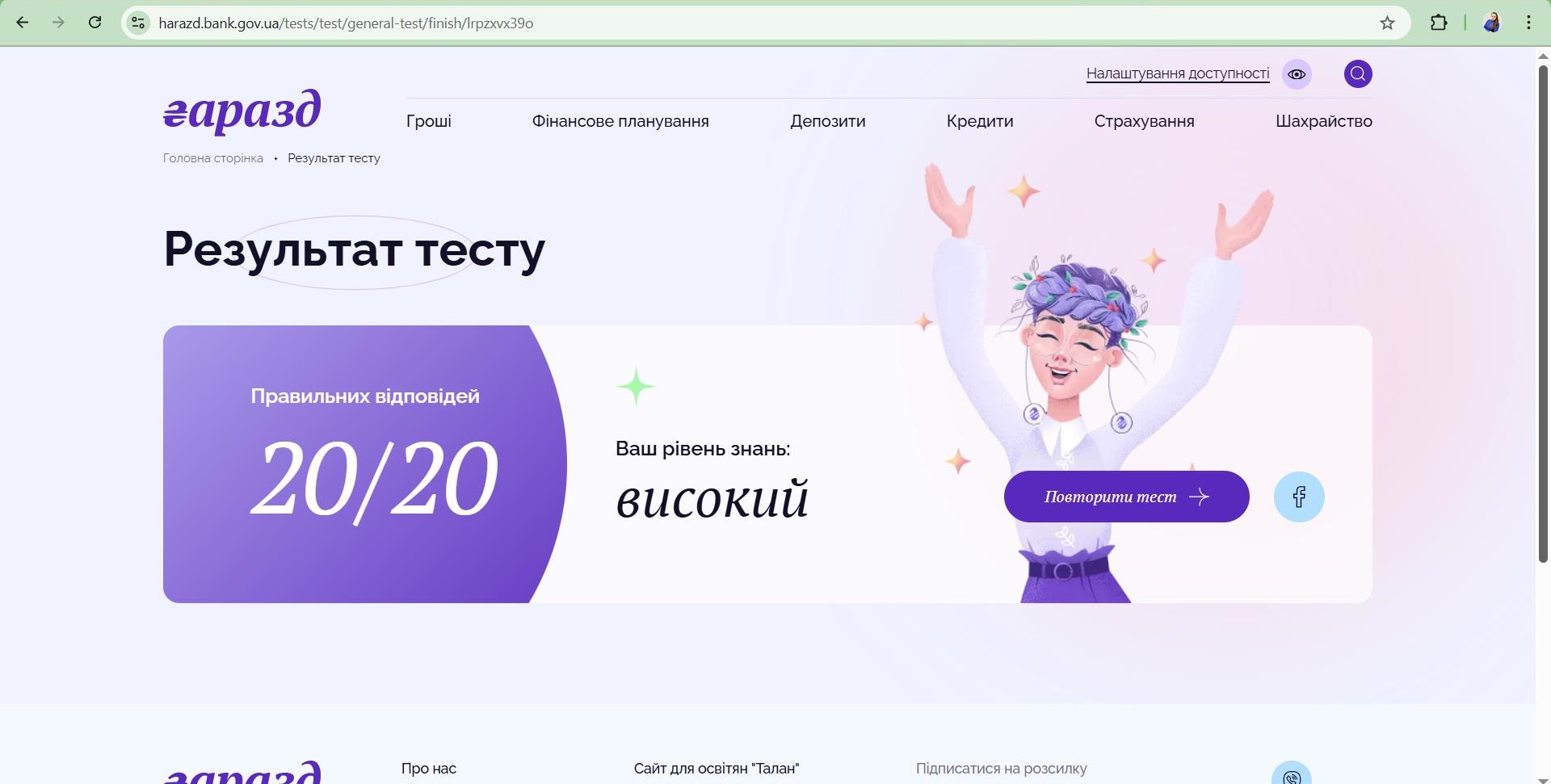Open Фінансове планування menu item
1551x784 pixels.
tap(620, 121)
